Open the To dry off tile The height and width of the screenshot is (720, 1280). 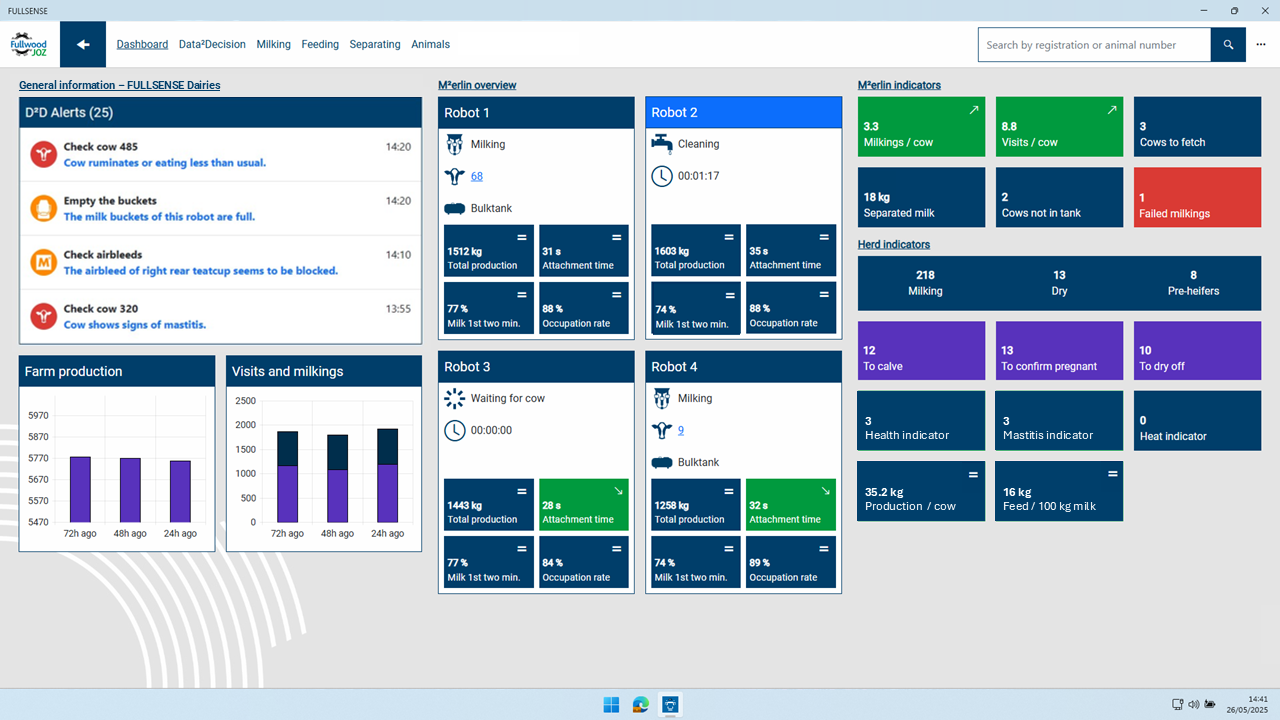pyautogui.click(x=1197, y=351)
